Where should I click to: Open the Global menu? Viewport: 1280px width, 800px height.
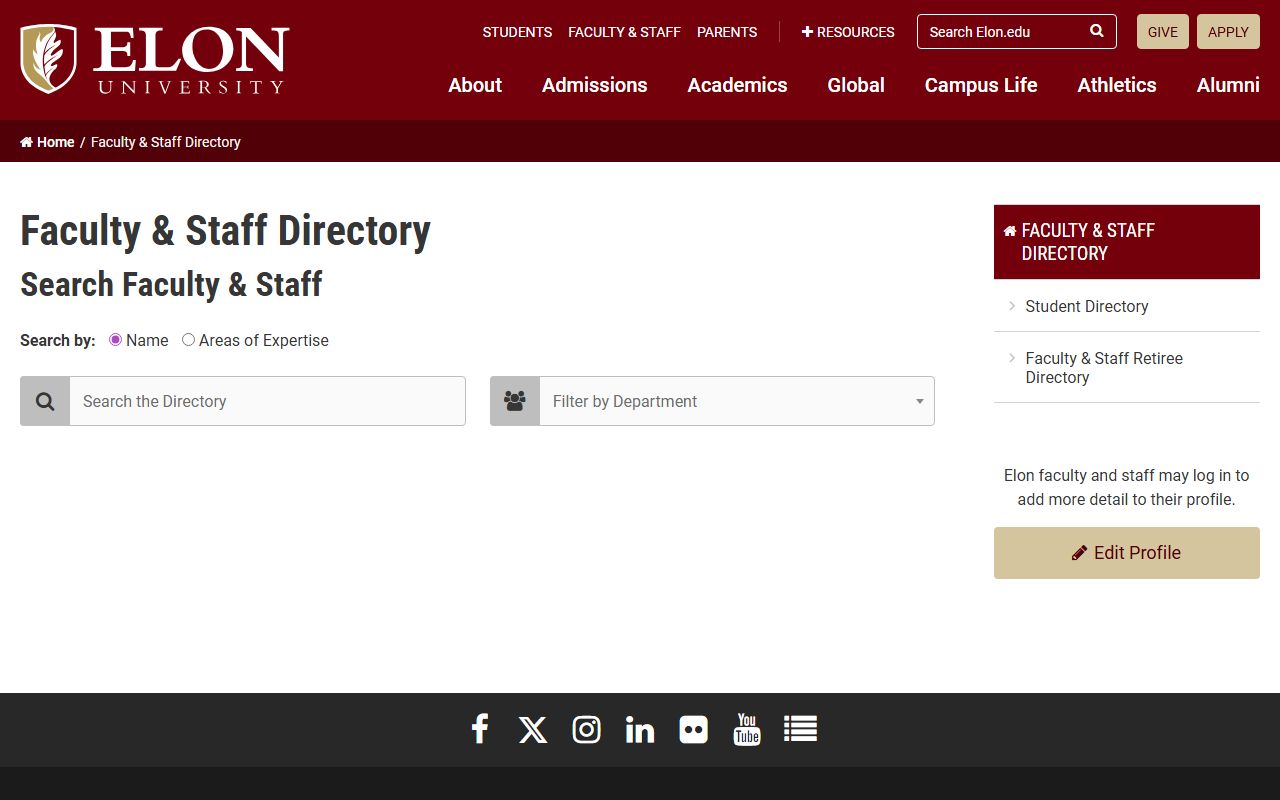(856, 85)
